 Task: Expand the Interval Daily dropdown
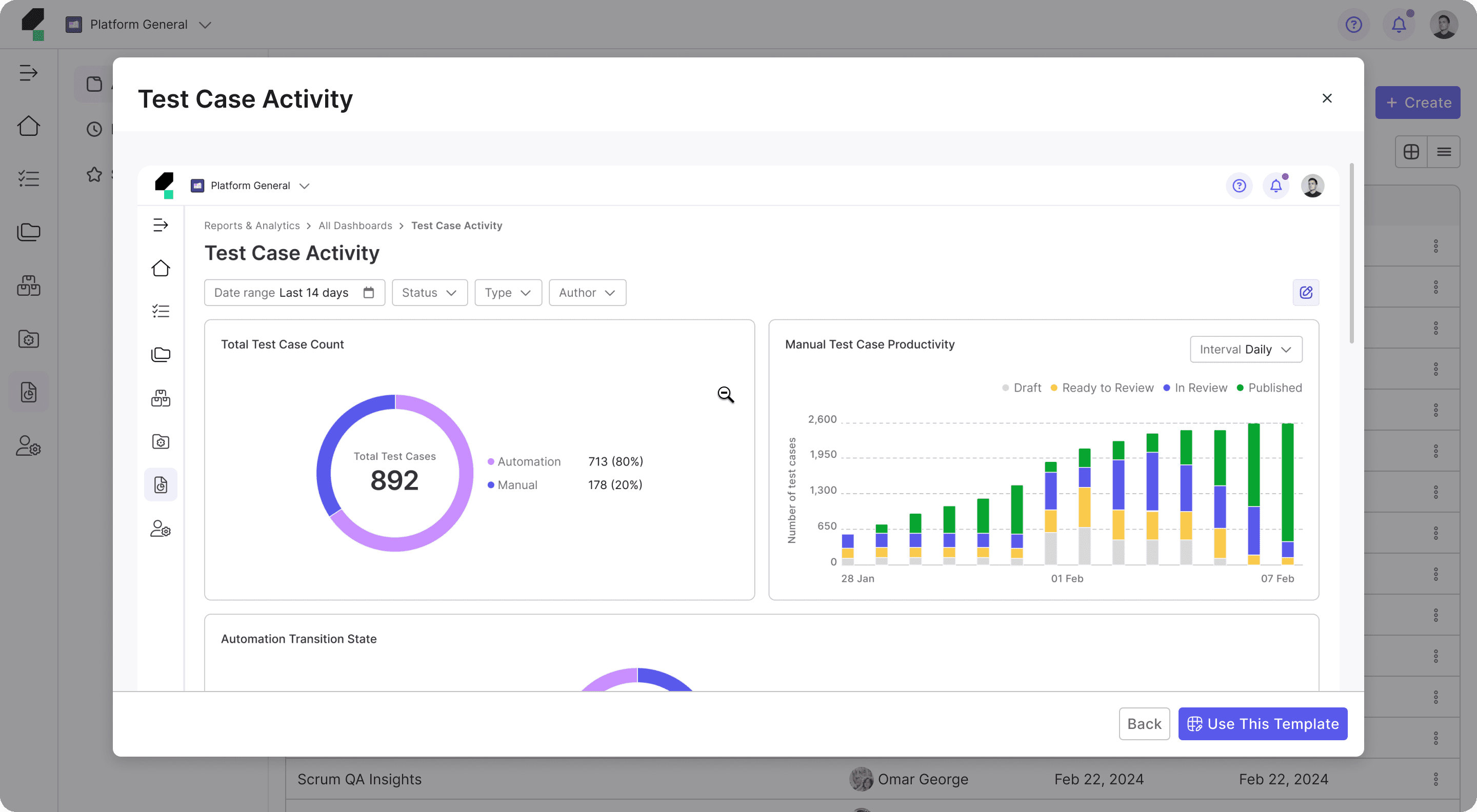(1245, 350)
